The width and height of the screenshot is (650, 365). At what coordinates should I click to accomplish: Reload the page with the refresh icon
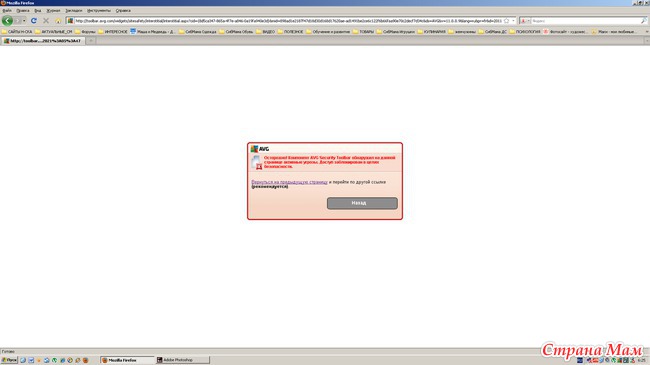click(34, 20)
